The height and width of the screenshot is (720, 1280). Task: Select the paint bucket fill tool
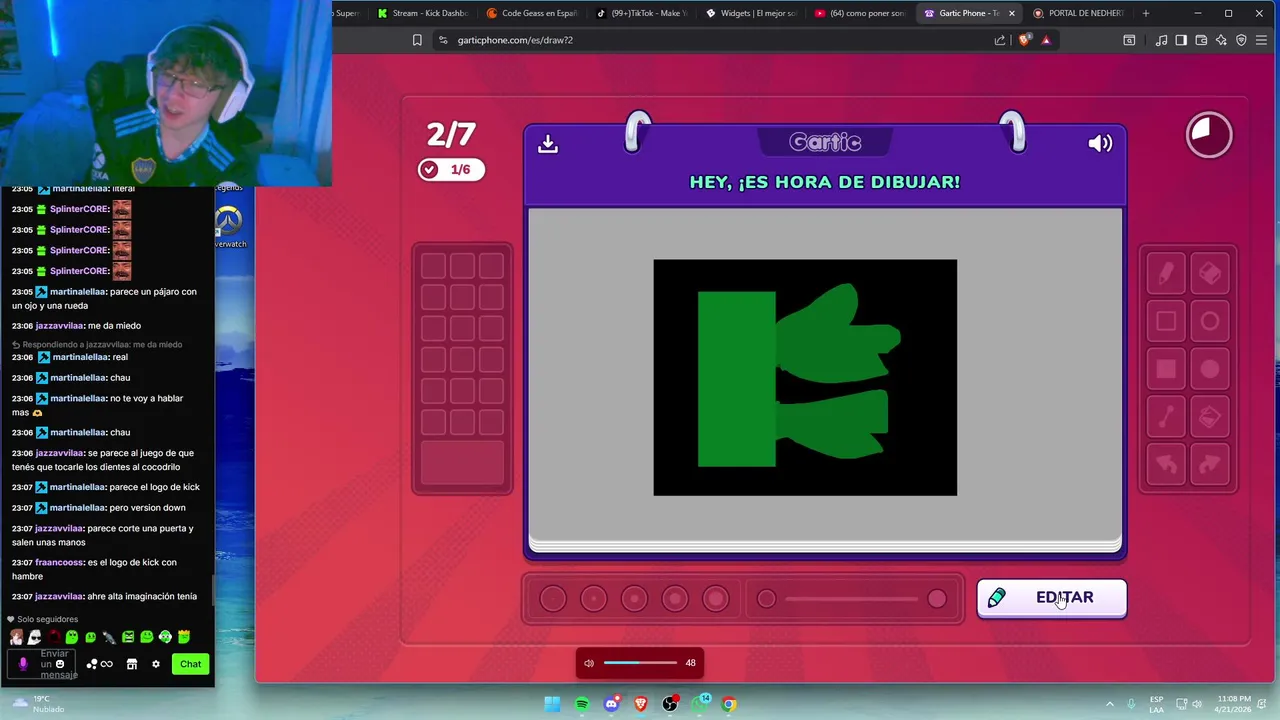click(x=1210, y=417)
